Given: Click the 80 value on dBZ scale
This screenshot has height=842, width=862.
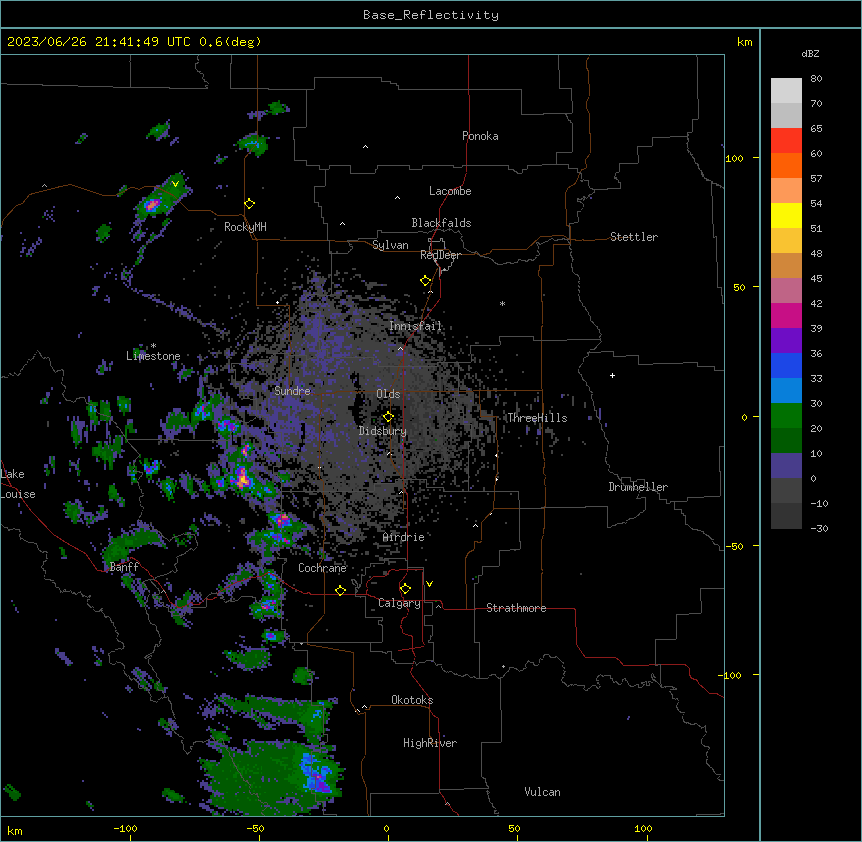Looking at the screenshot, I should [x=816, y=78].
